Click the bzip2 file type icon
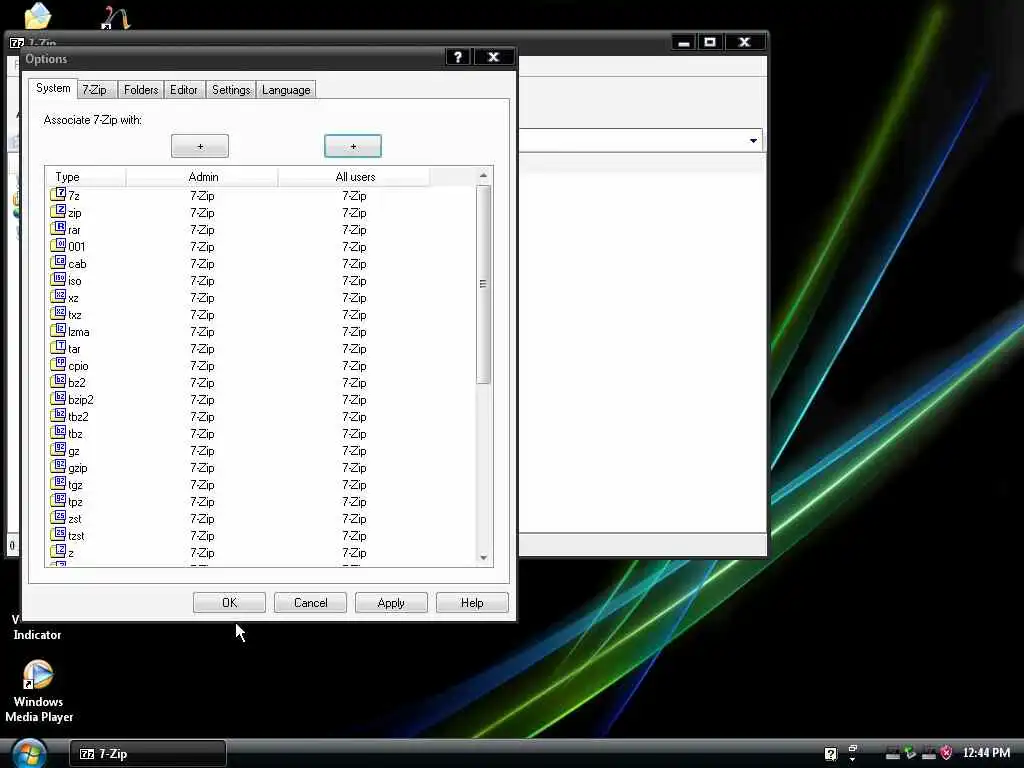 tap(58, 398)
